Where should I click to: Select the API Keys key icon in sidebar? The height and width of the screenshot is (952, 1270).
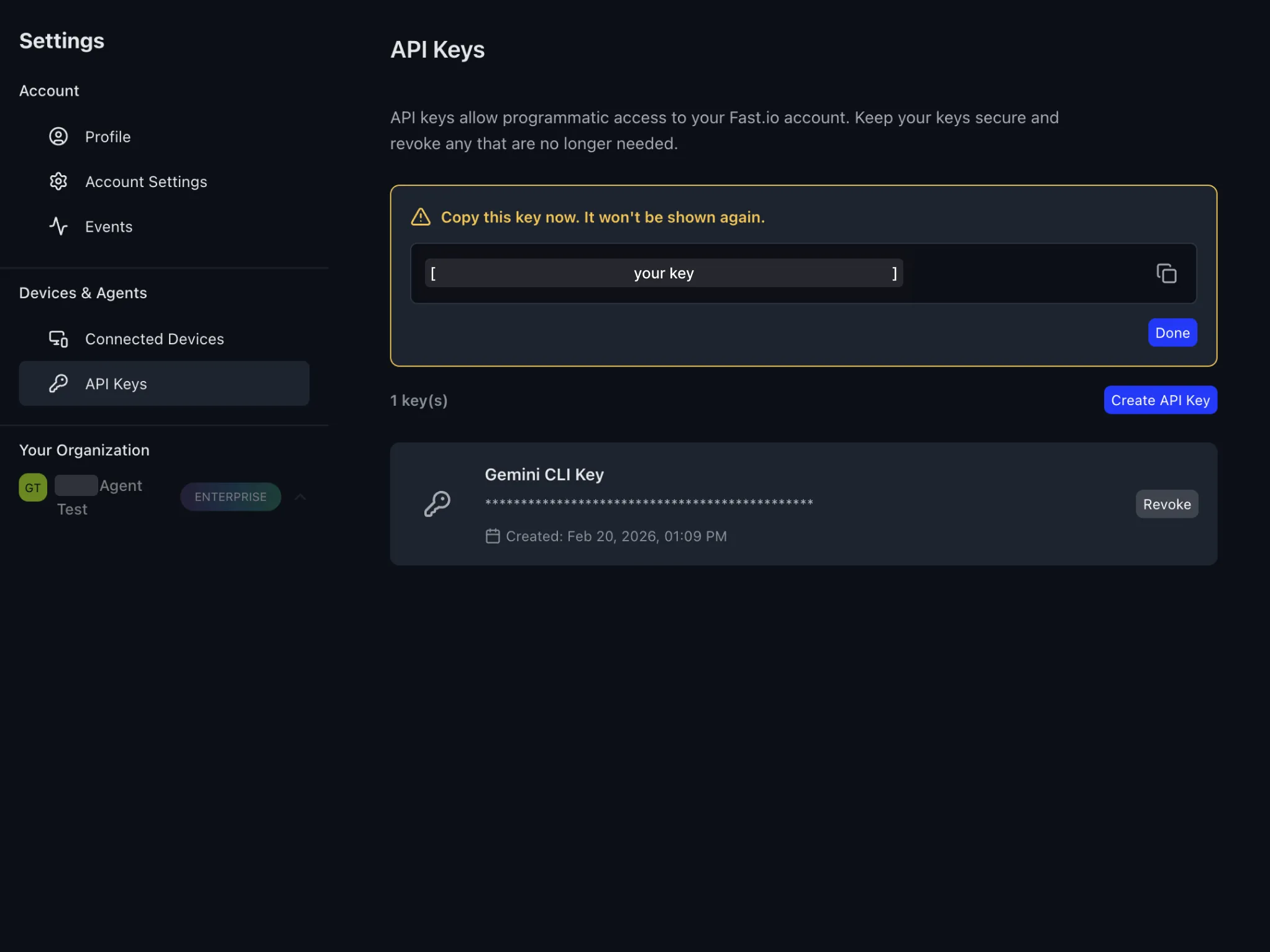58,383
